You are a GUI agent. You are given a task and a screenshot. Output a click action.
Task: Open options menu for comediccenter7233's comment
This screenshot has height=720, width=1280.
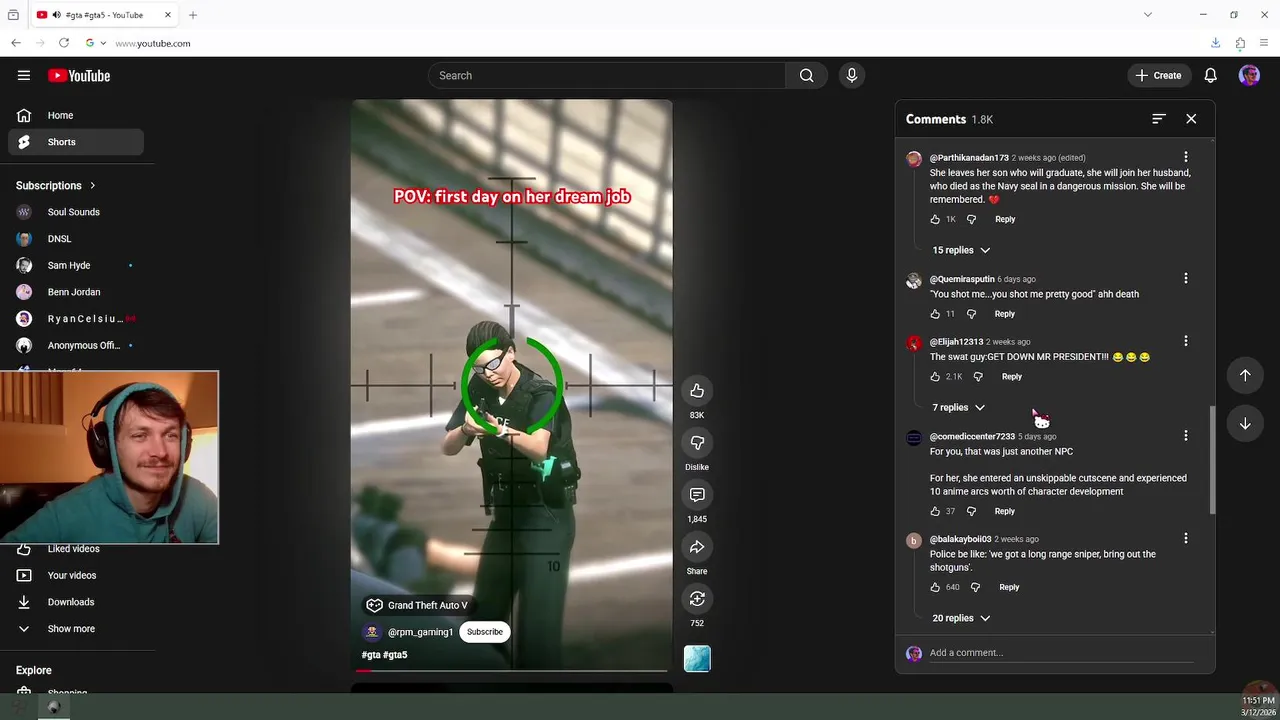(x=1186, y=436)
